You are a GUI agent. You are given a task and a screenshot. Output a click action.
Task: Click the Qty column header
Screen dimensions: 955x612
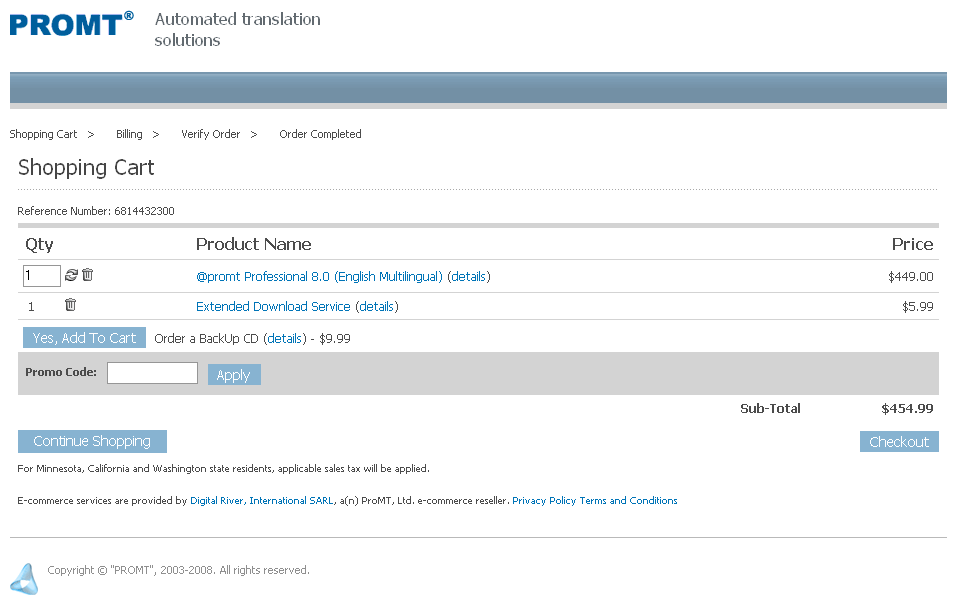[39, 245]
